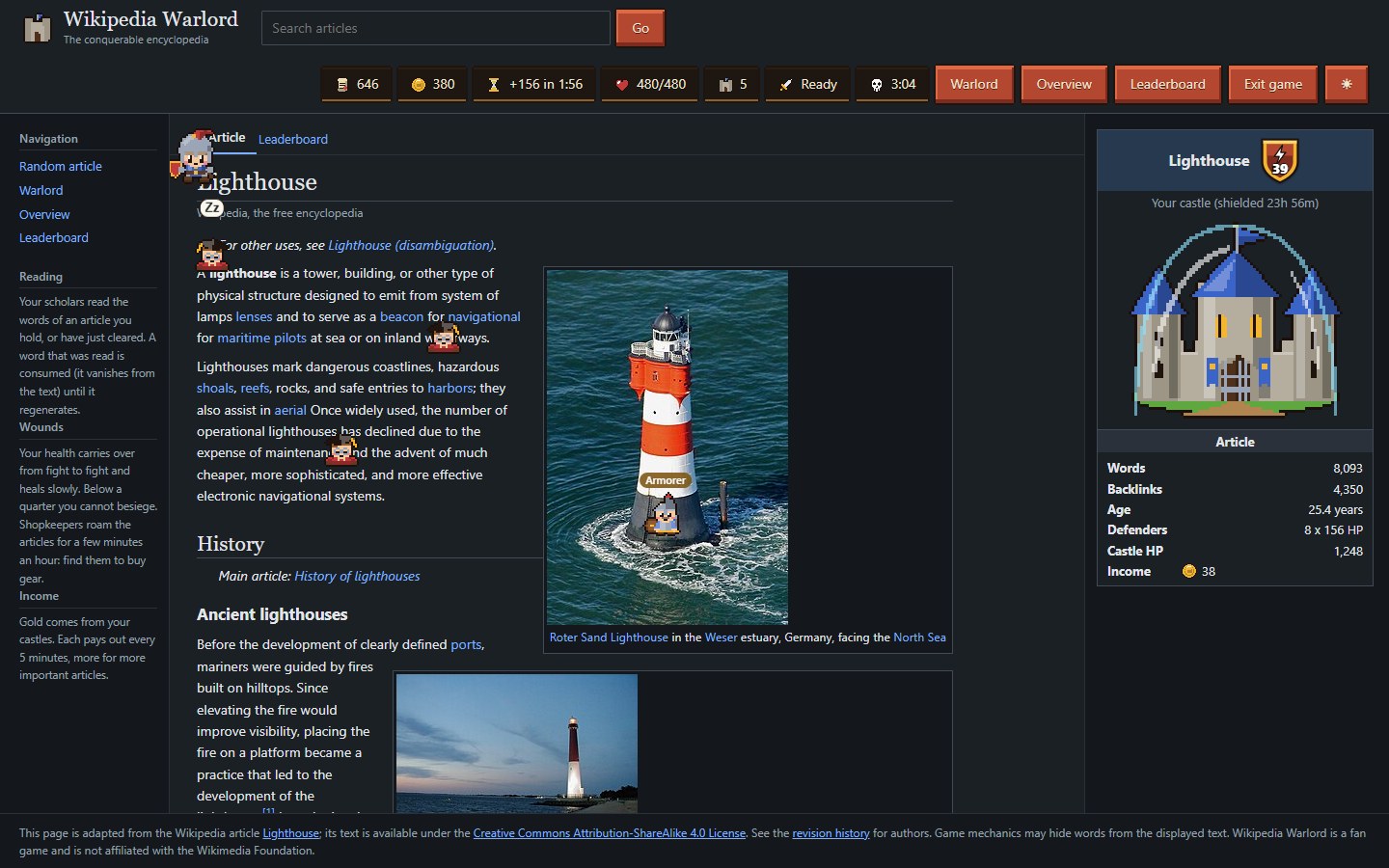1389x868 pixels.
Task: Click the heart health indicator 480/480
Action: click(650, 84)
